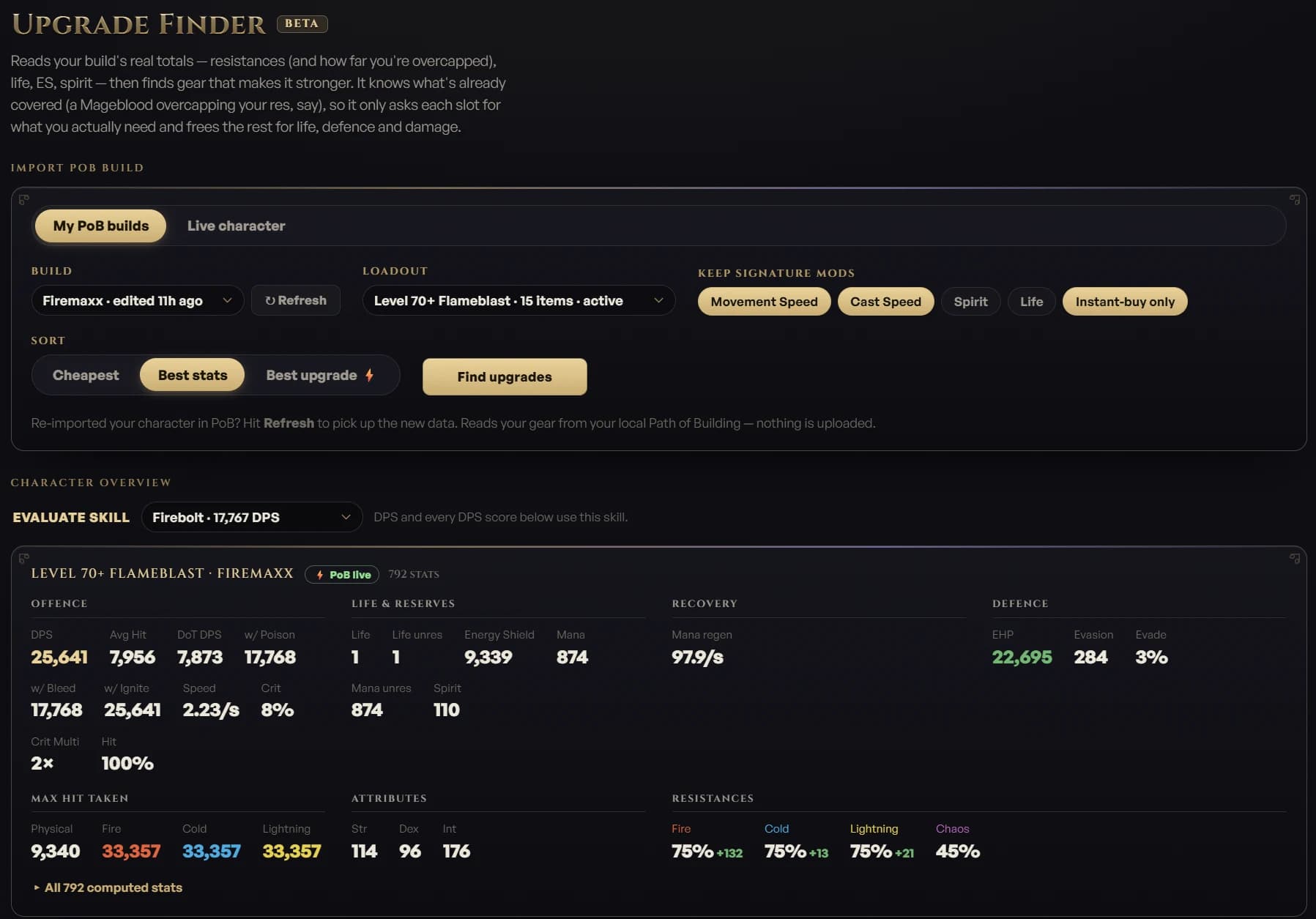Click the Physical max hit 9,340

point(56,851)
